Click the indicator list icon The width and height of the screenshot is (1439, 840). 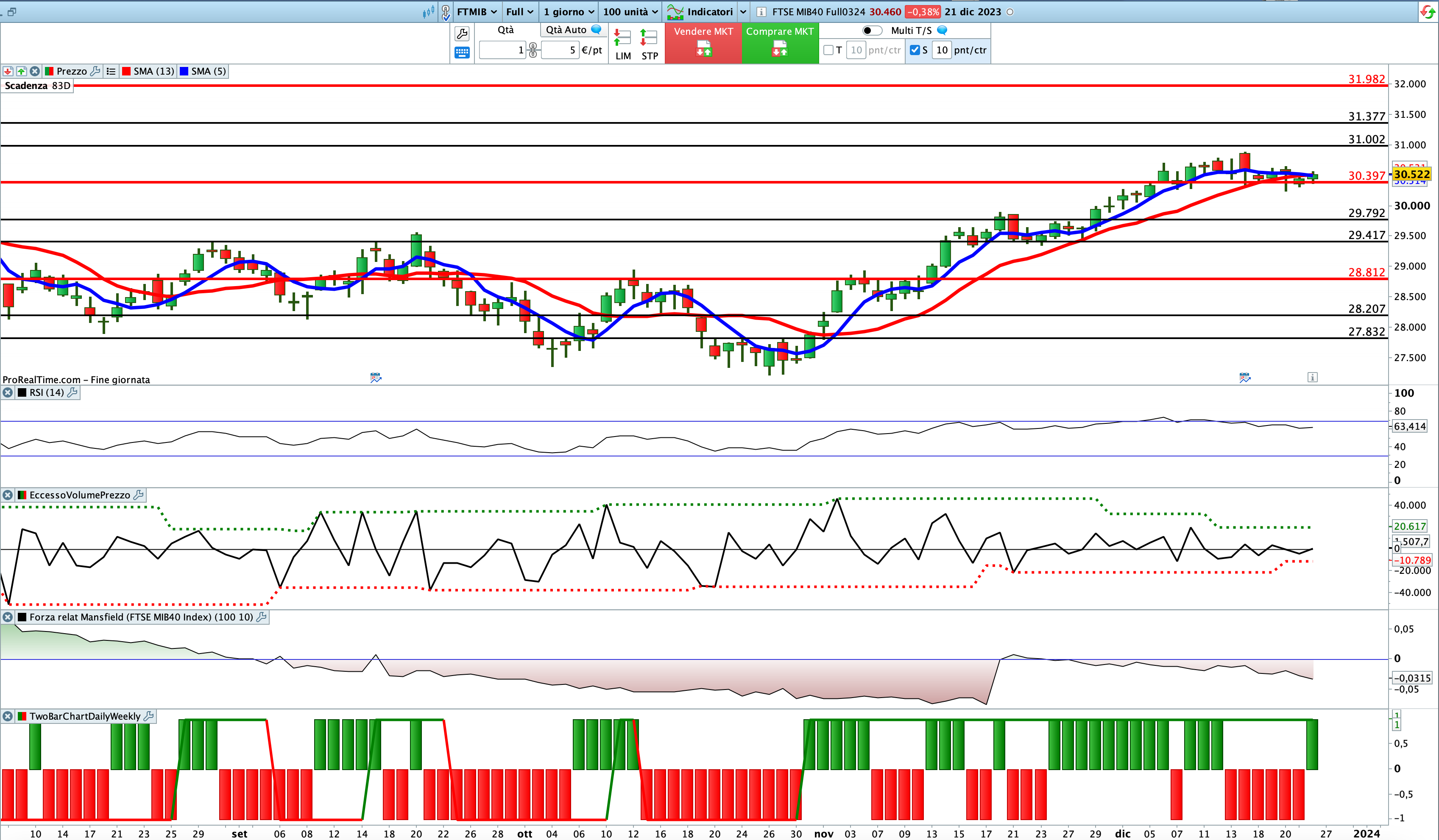click(111, 71)
